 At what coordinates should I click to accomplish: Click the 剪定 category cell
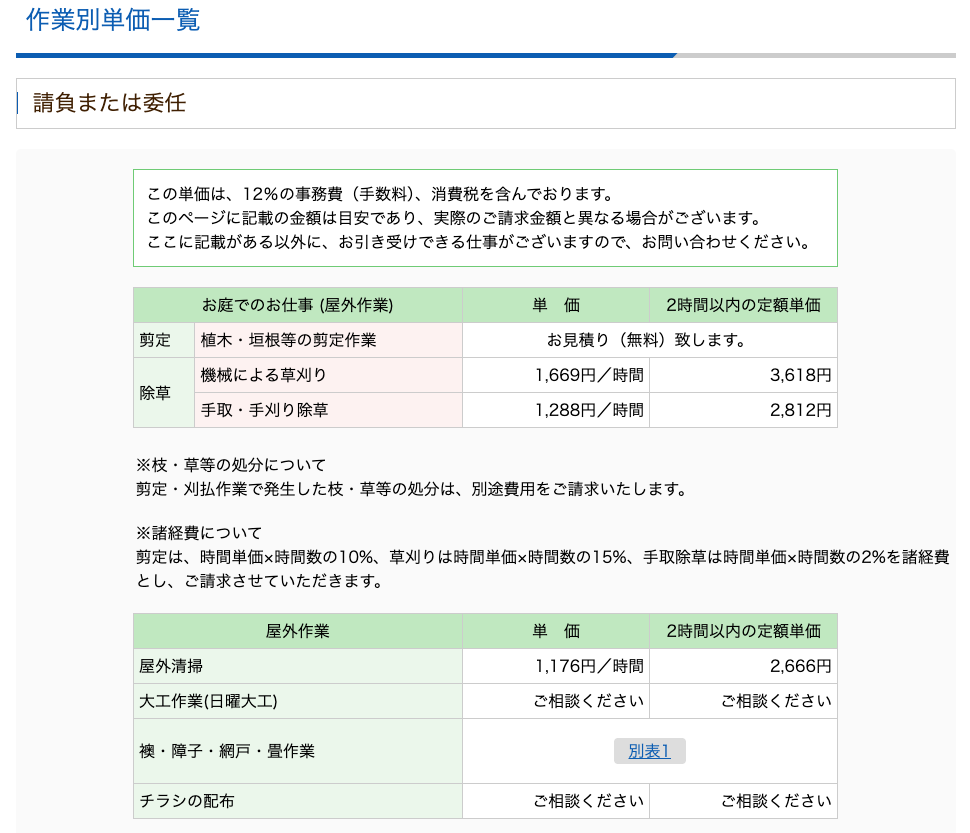(155, 340)
